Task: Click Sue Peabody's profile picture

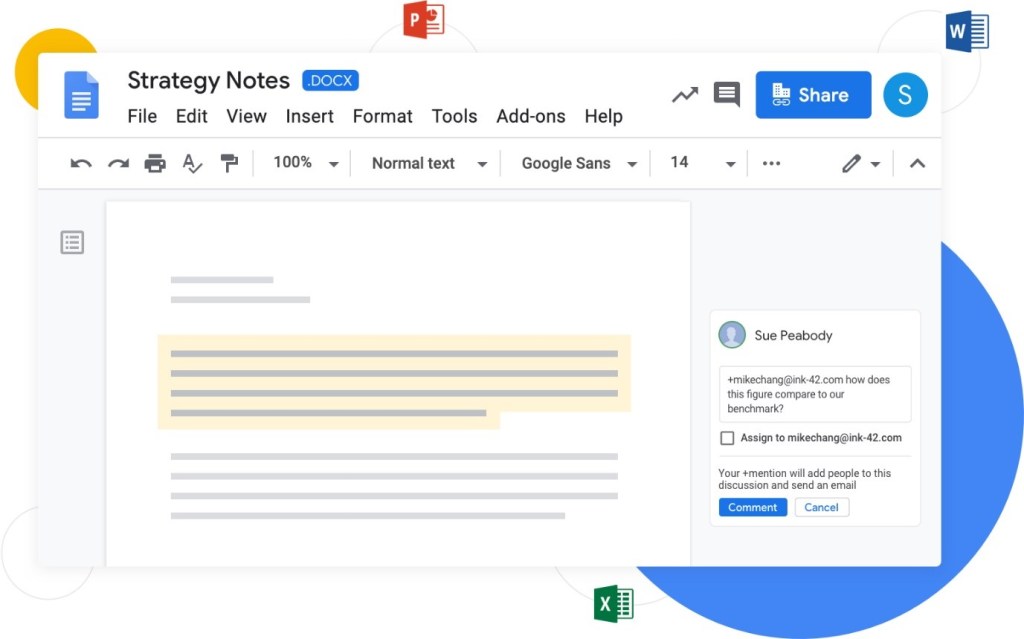Action: click(732, 335)
